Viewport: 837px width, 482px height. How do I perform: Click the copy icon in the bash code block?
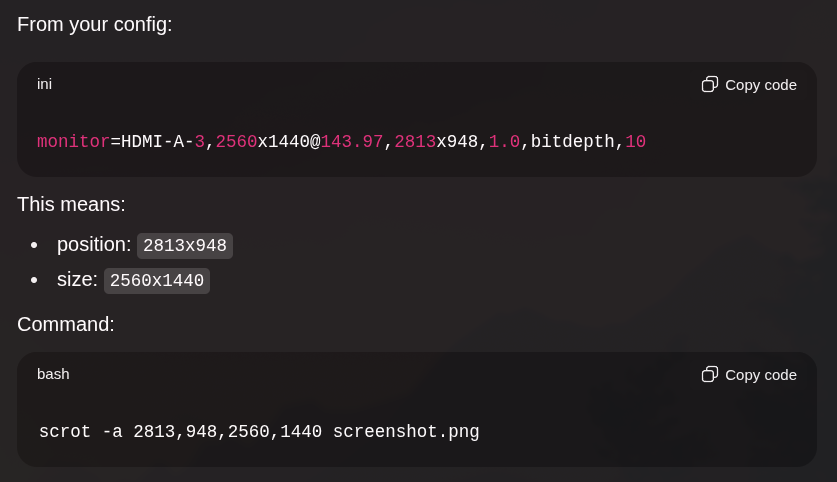[x=709, y=374]
